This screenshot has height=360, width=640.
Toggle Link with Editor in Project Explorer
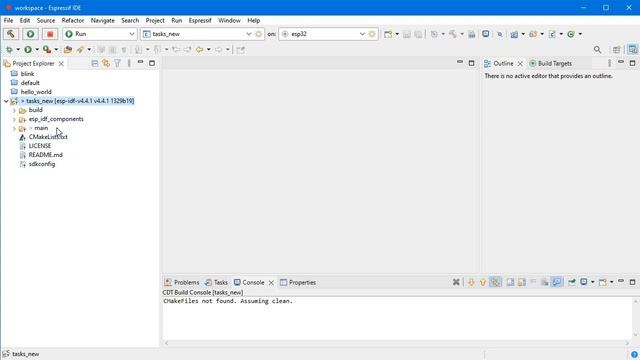click(106, 63)
